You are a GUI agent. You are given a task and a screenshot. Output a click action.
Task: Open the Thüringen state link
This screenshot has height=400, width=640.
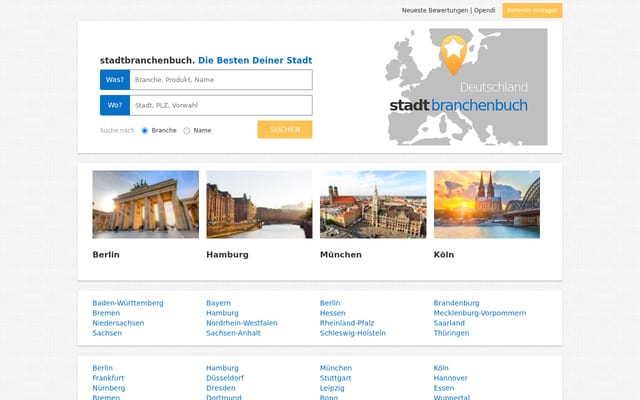(x=451, y=333)
